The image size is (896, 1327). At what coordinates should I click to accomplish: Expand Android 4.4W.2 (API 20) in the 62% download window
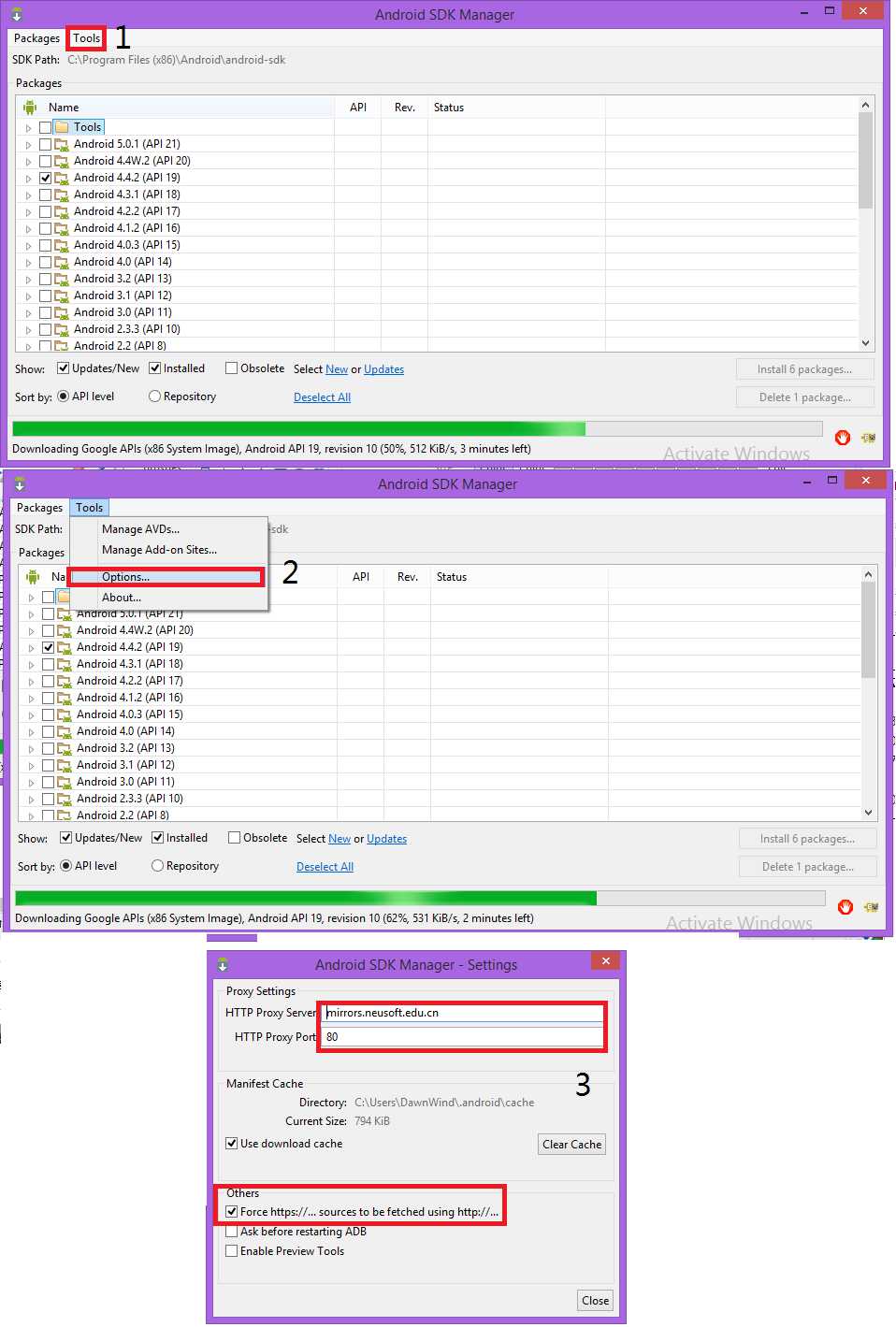31,631
